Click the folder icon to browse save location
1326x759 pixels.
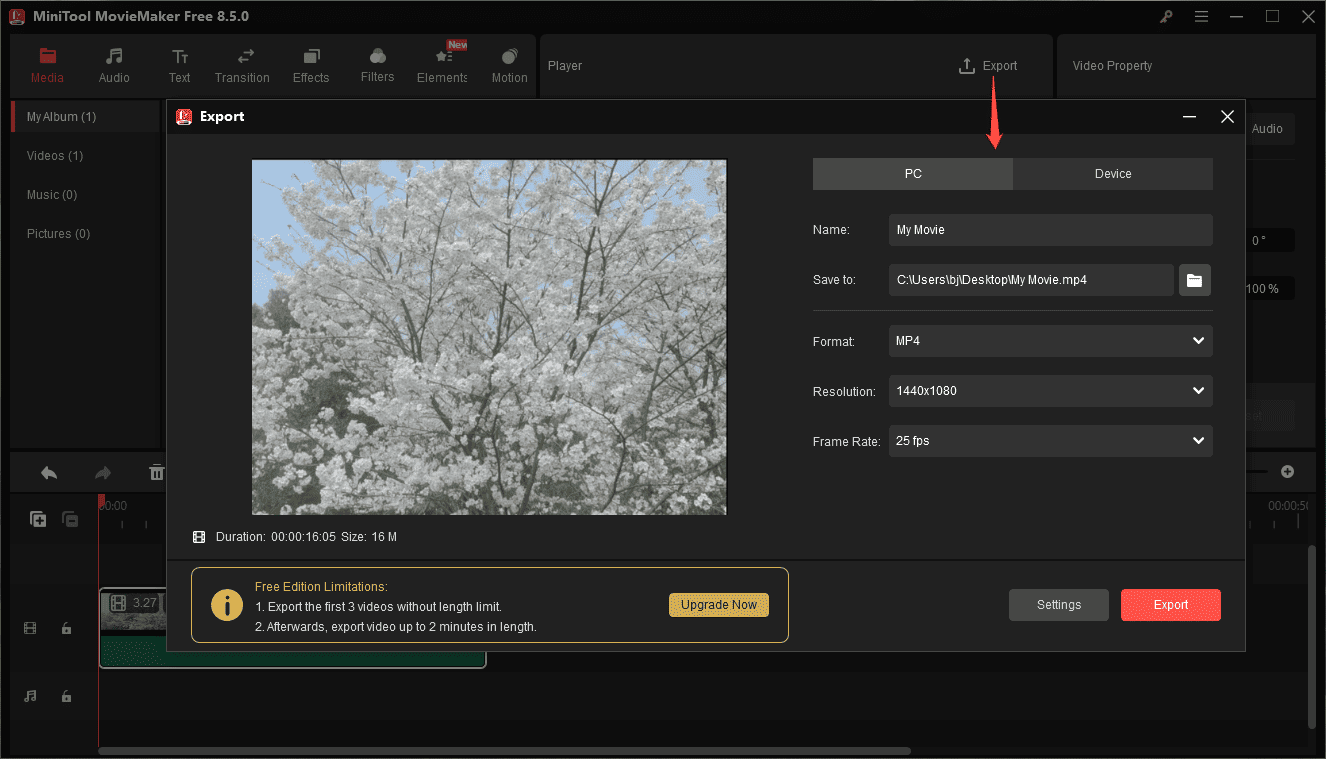1194,280
